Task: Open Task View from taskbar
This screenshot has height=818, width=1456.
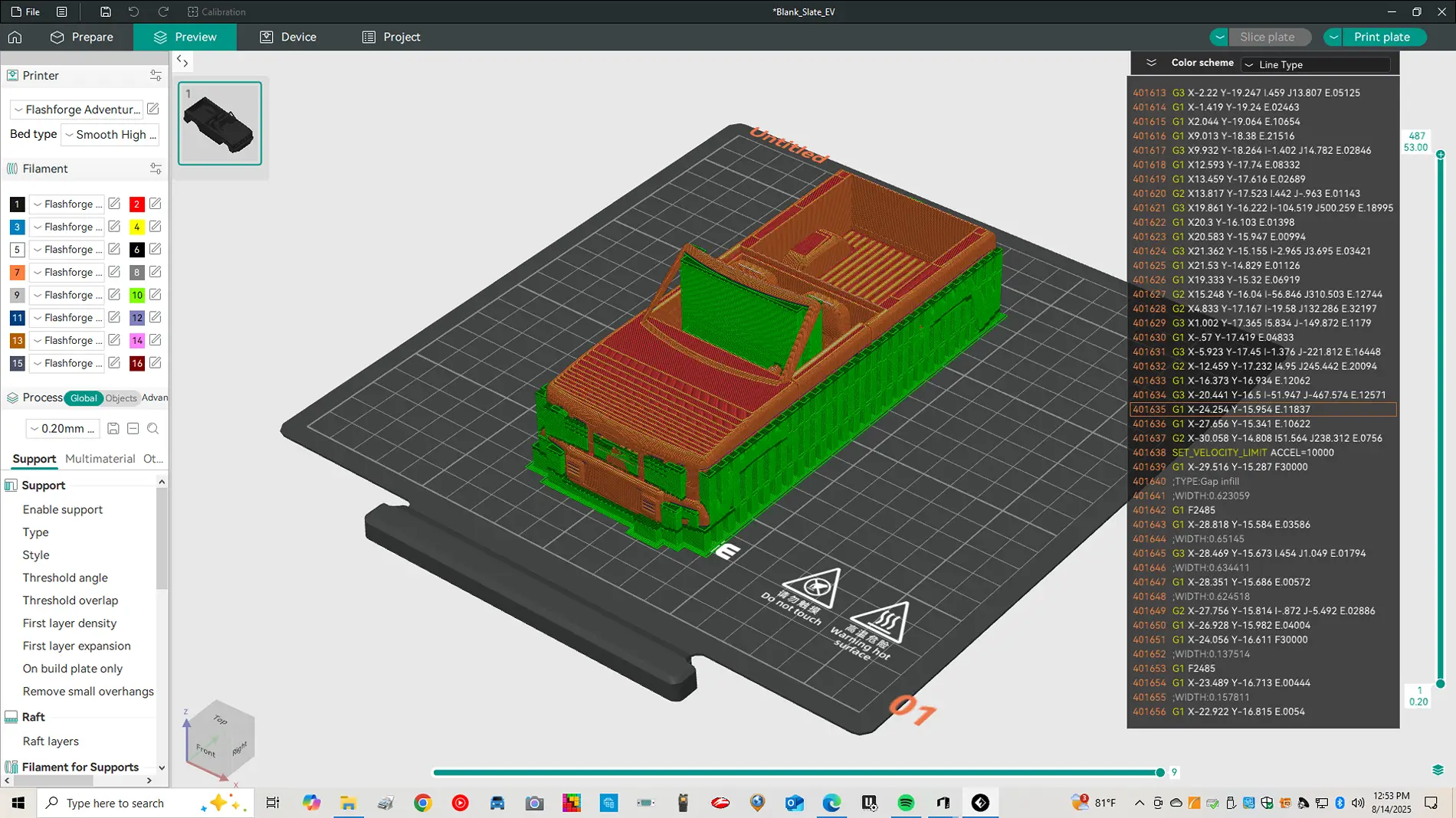Action: [x=273, y=803]
